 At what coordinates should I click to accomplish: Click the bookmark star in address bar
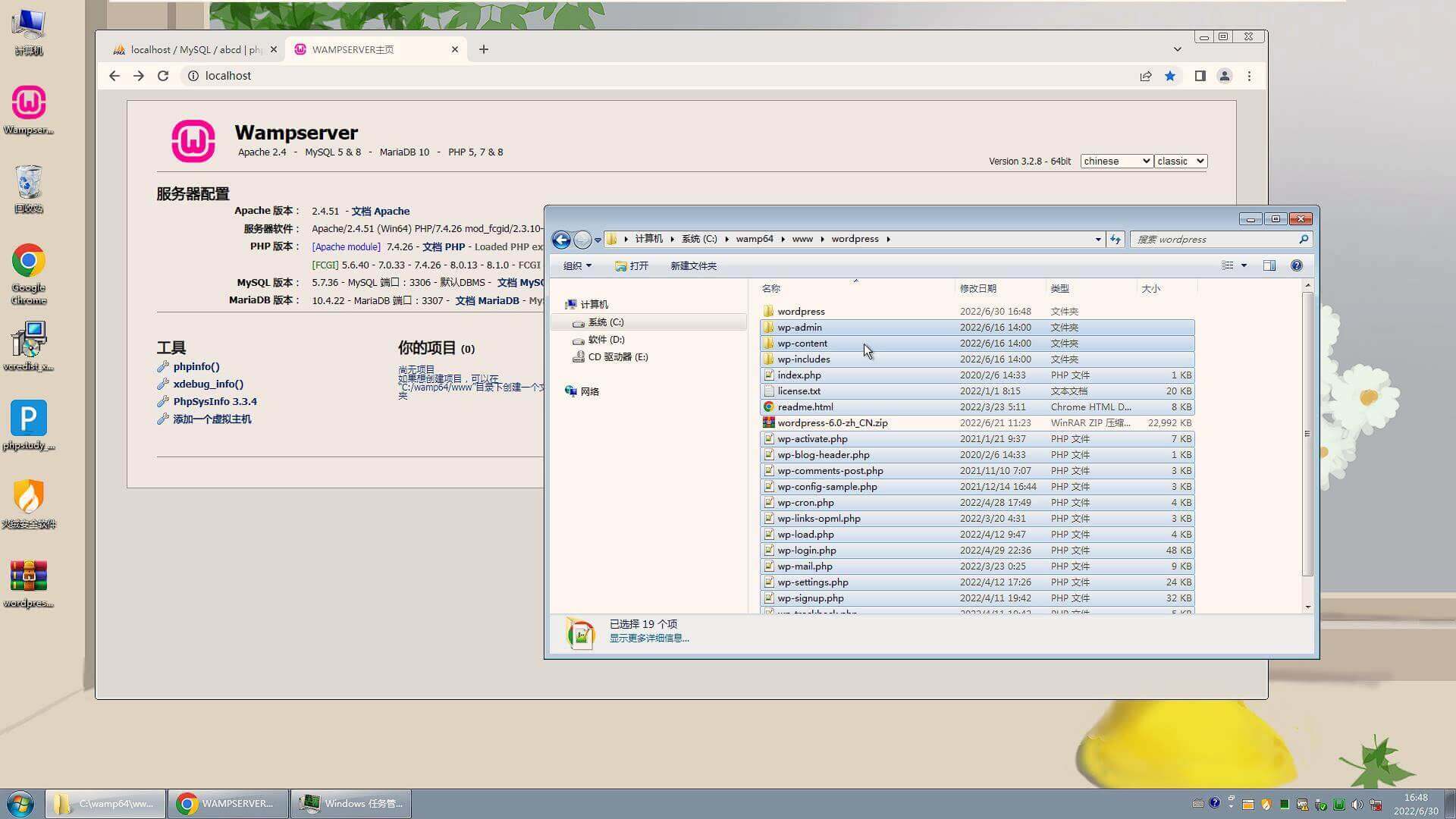pyautogui.click(x=1170, y=76)
